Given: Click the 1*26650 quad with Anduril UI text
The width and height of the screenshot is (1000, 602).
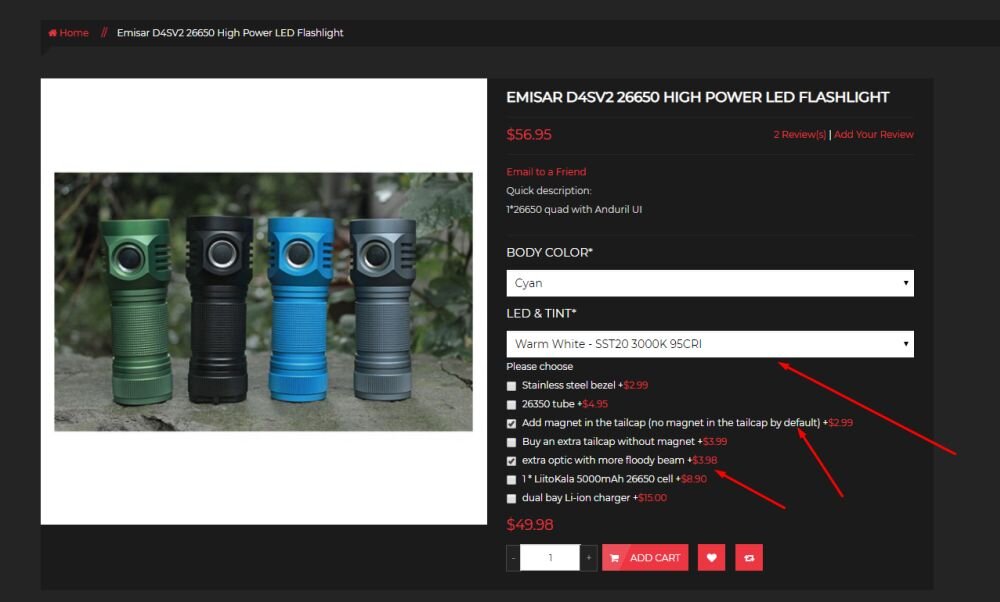Looking at the screenshot, I should coord(574,209).
